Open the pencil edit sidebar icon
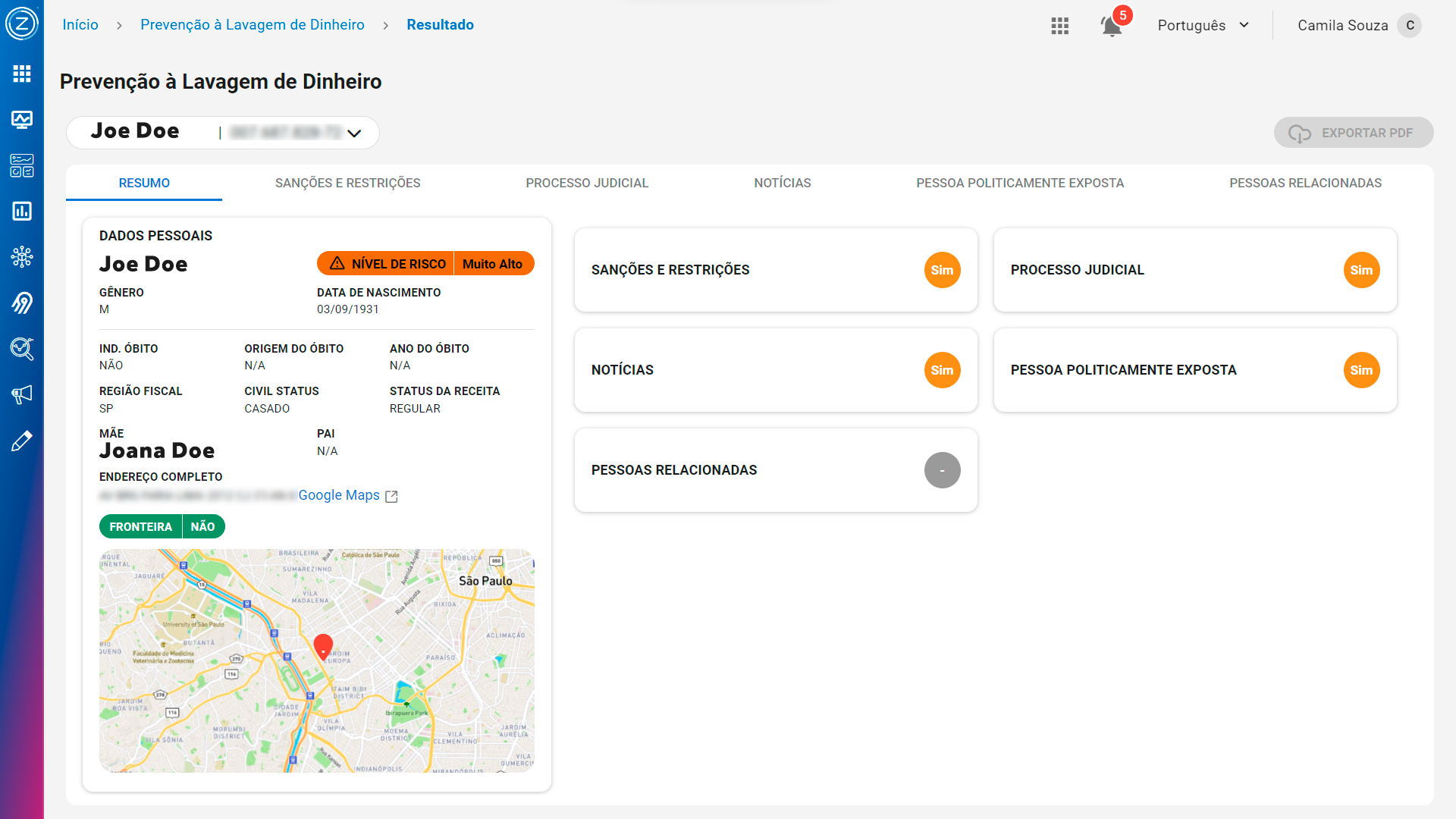Screen dimensions: 1456x819 point(21,441)
